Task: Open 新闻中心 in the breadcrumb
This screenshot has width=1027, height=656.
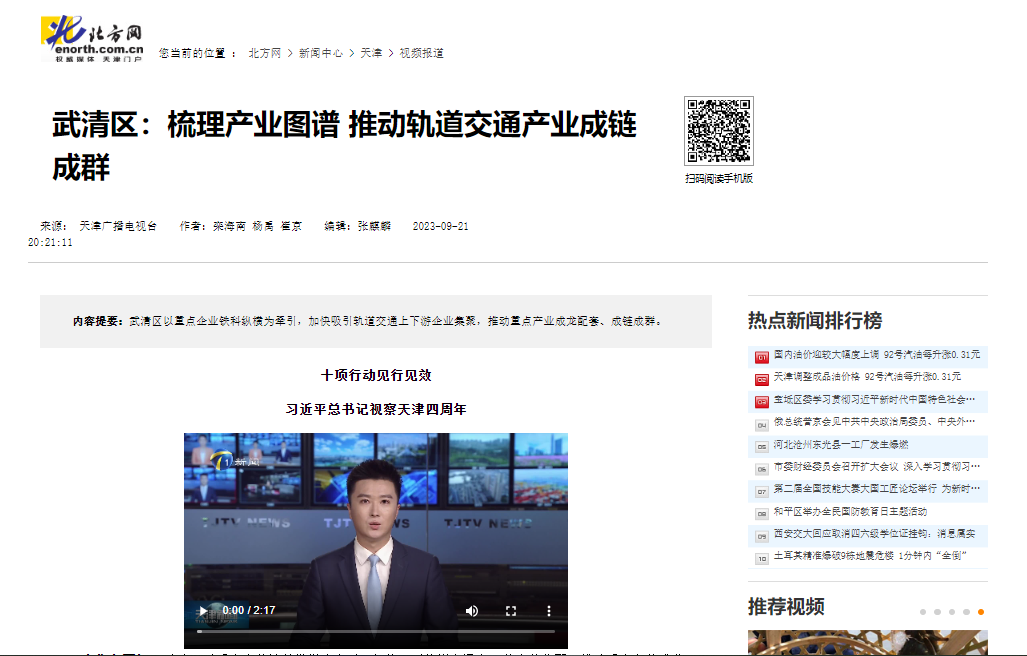Action: point(318,52)
